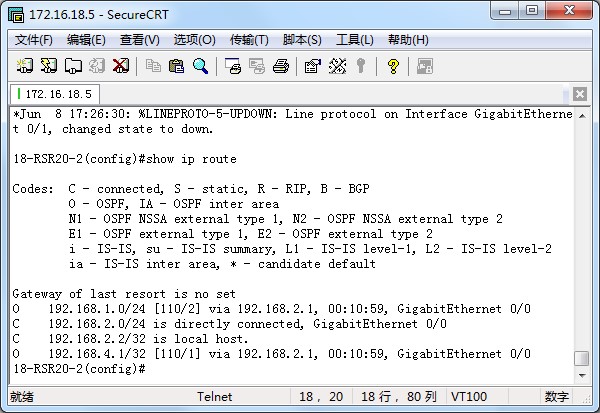Click the red X Disconnect icon
This screenshot has height=413, width=600.
point(121,66)
